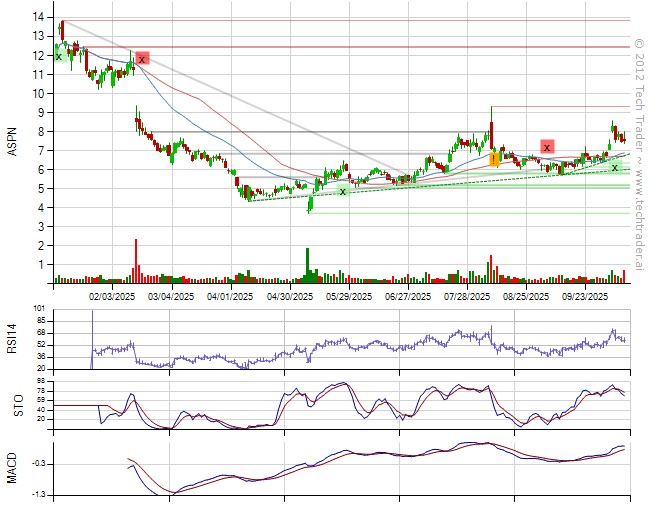The height and width of the screenshot is (514, 657).
Task: Click the green x marker at chart's far left
Action: point(58,56)
